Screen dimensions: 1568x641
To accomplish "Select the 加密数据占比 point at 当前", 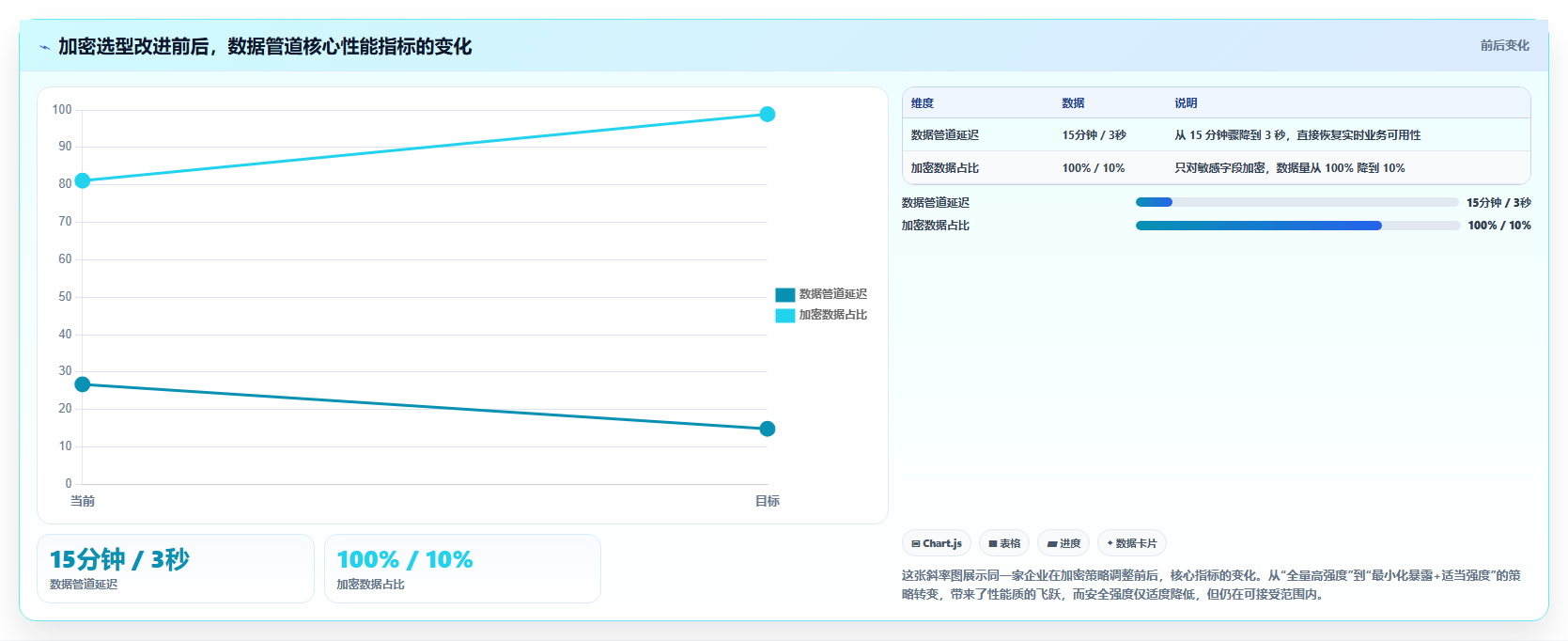I will (x=83, y=180).
